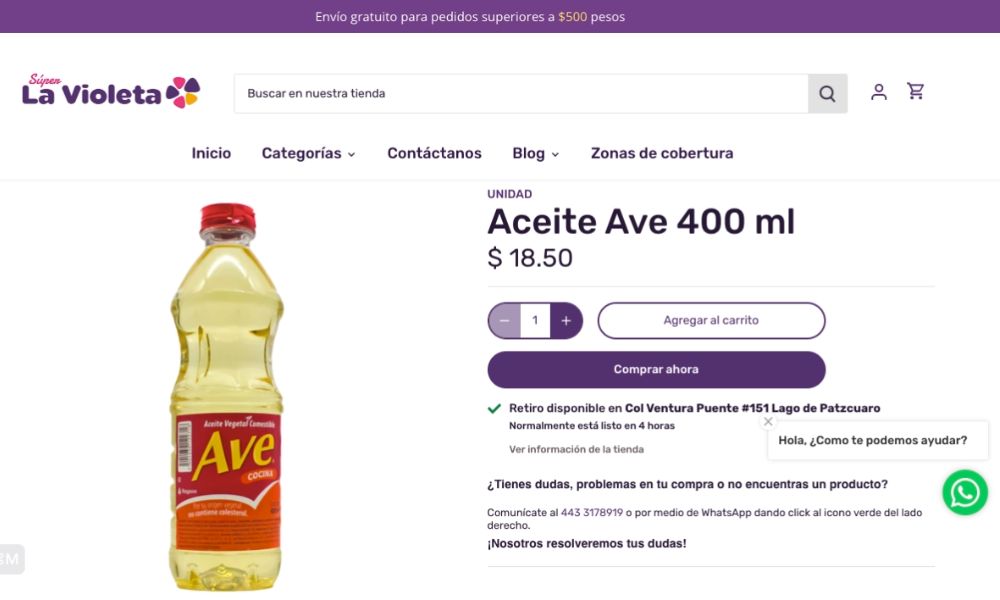Click the Súper La Violeta logo
1000x600 pixels.
click(111, 91)
